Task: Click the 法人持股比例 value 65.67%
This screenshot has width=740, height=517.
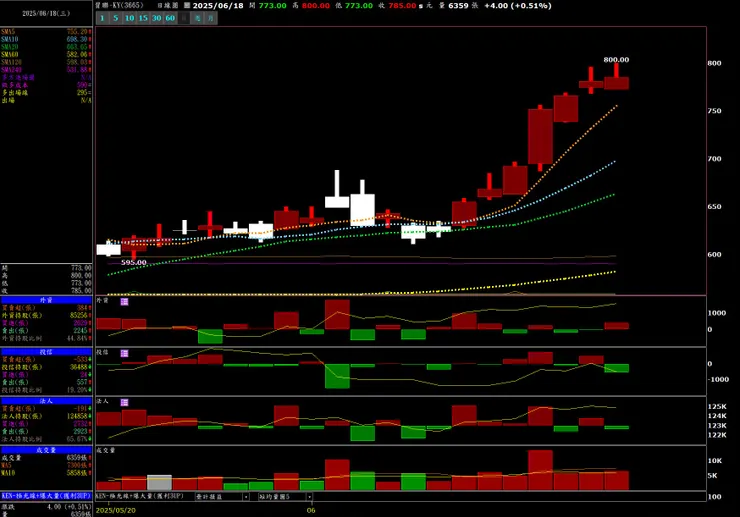Action: [79, 439]
